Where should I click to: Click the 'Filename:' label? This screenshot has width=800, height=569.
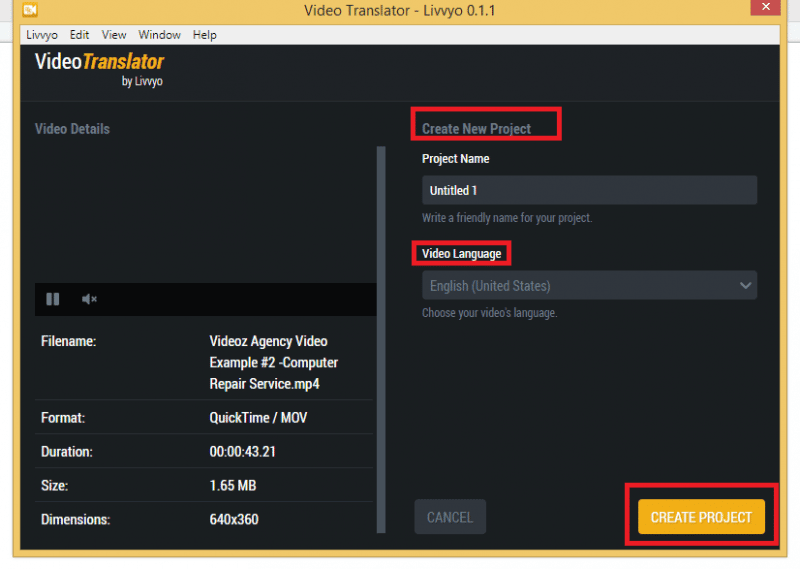pos(68,341)
